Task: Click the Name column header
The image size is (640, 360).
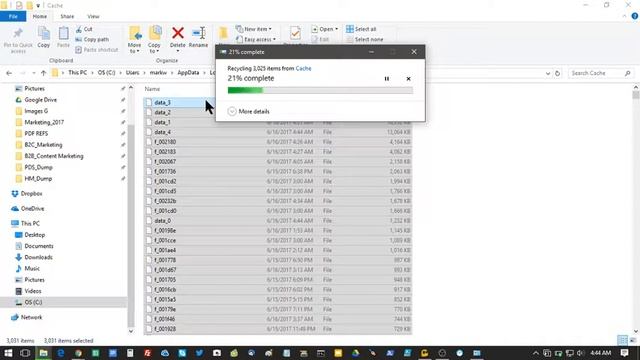Action: coord(152,89)
